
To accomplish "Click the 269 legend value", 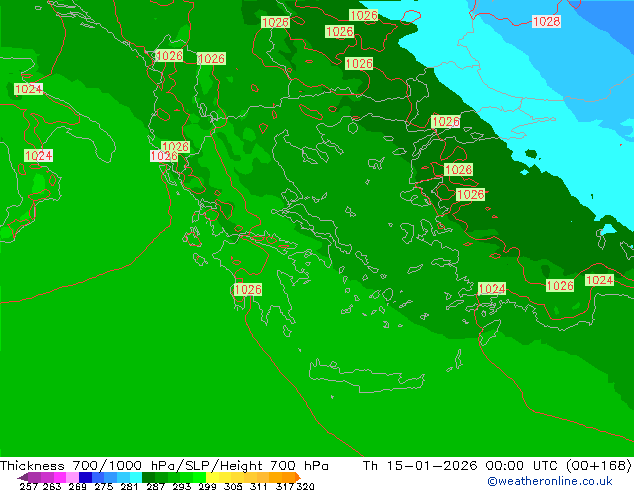I will pos(77,486).
